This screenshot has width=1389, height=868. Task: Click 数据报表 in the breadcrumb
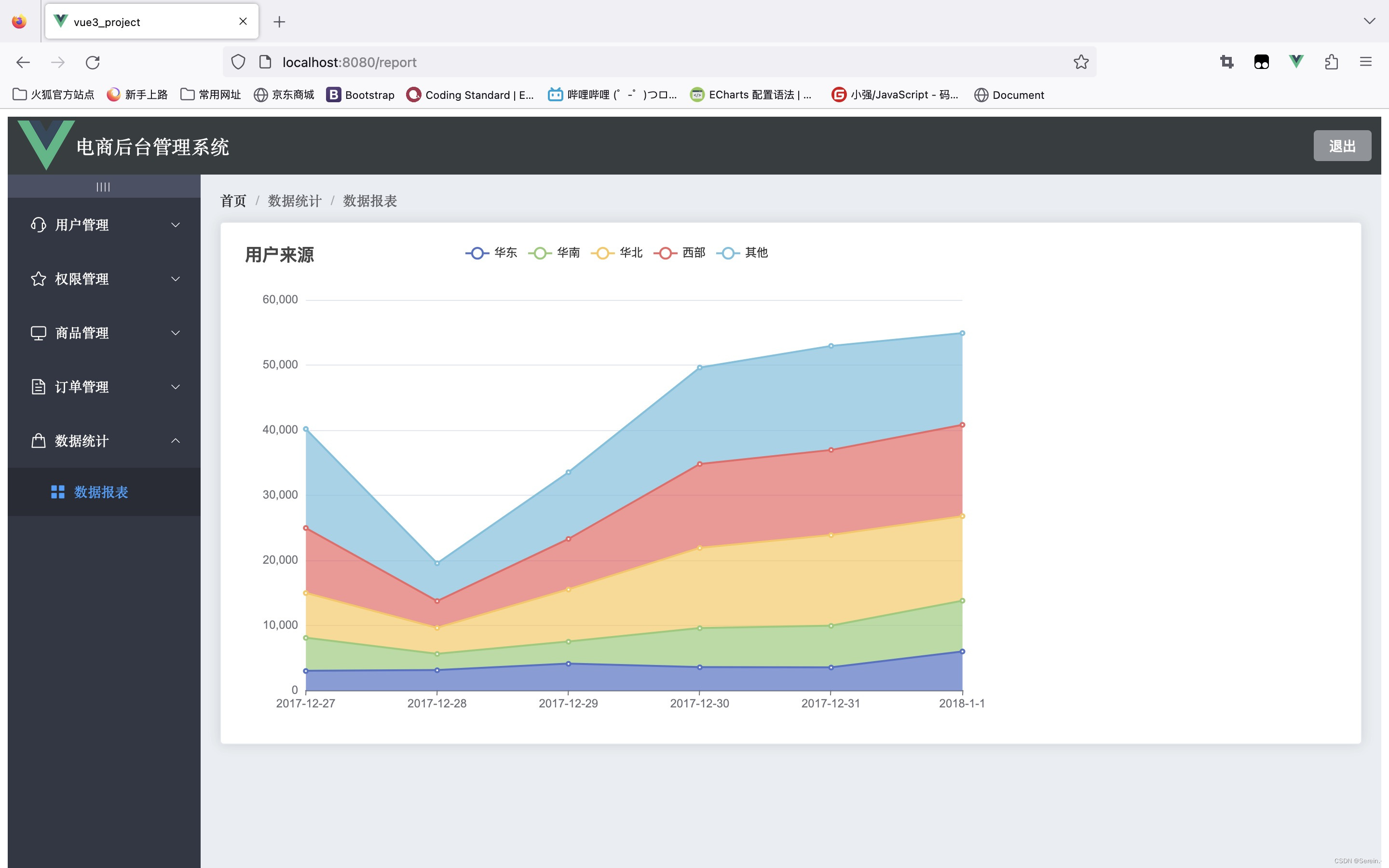pos(370,201)
